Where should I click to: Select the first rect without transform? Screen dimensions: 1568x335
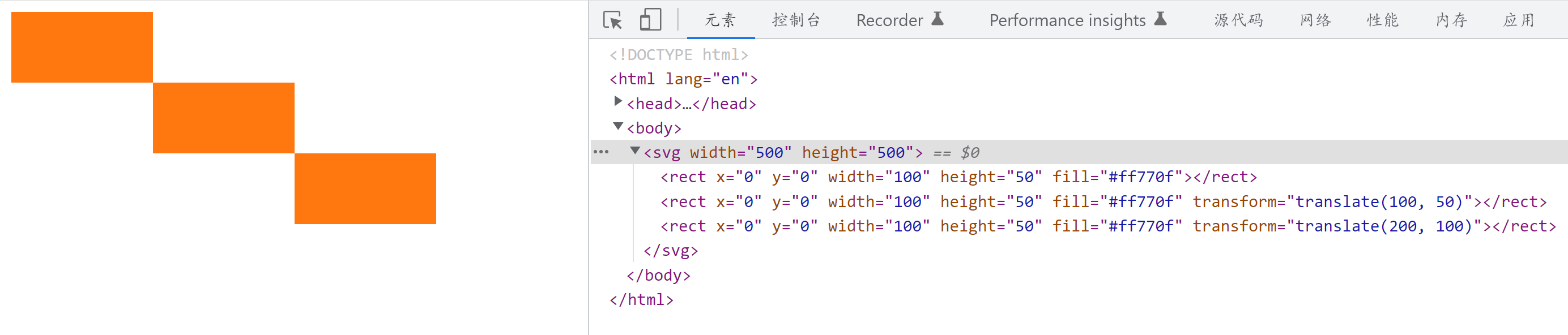tap(958, 177)
